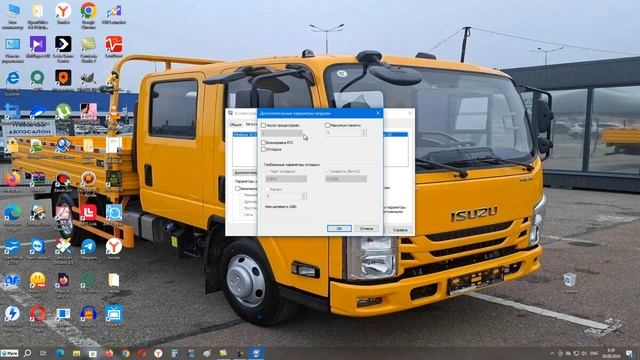Open File Explorer from the taskbar

point(76,353)
